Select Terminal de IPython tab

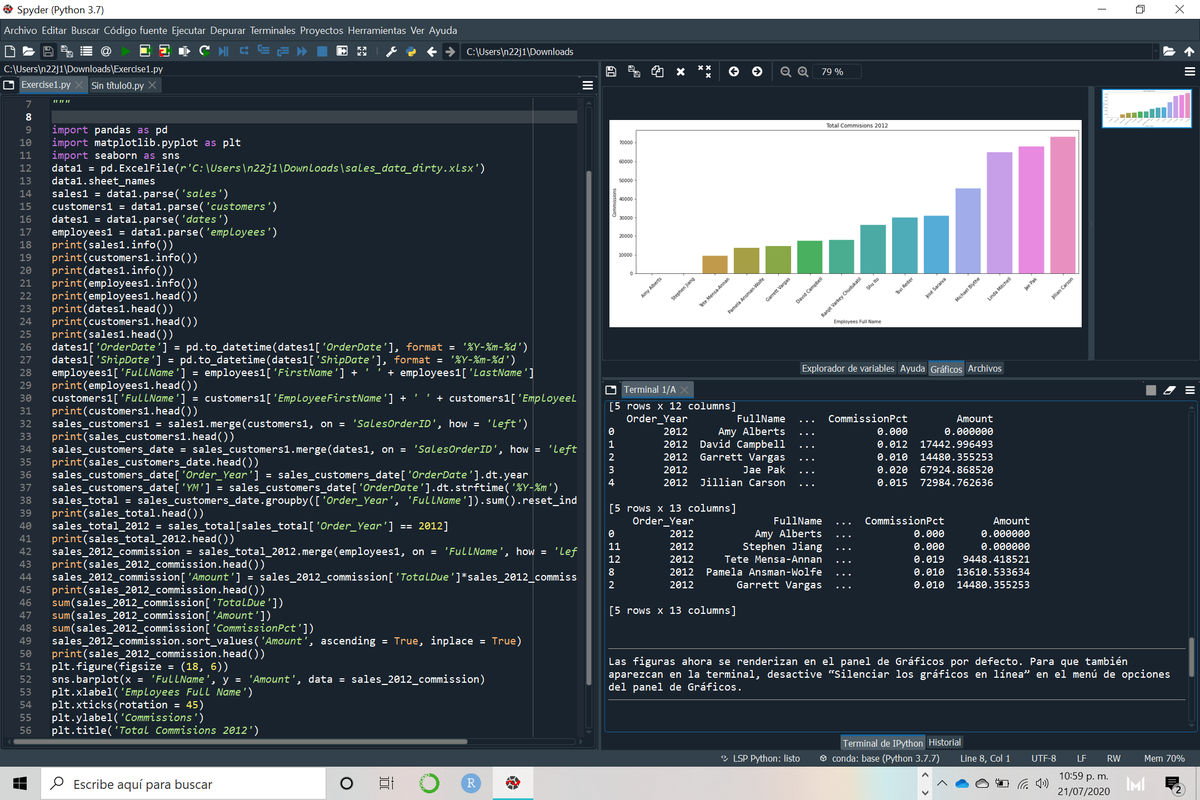tap(881, 742)
